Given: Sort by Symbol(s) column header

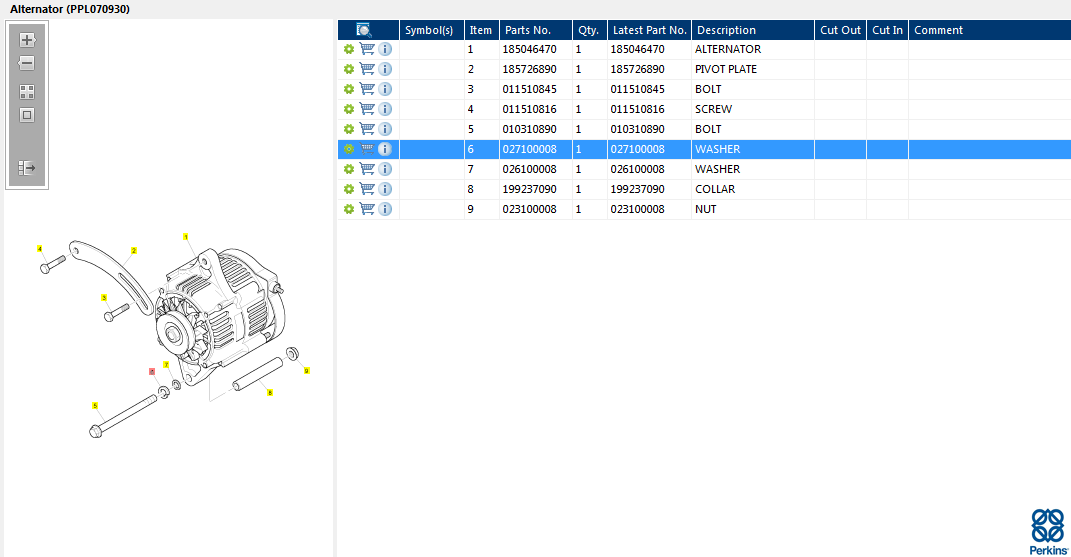Looking at the screenshot, I should tap(432, 30).
